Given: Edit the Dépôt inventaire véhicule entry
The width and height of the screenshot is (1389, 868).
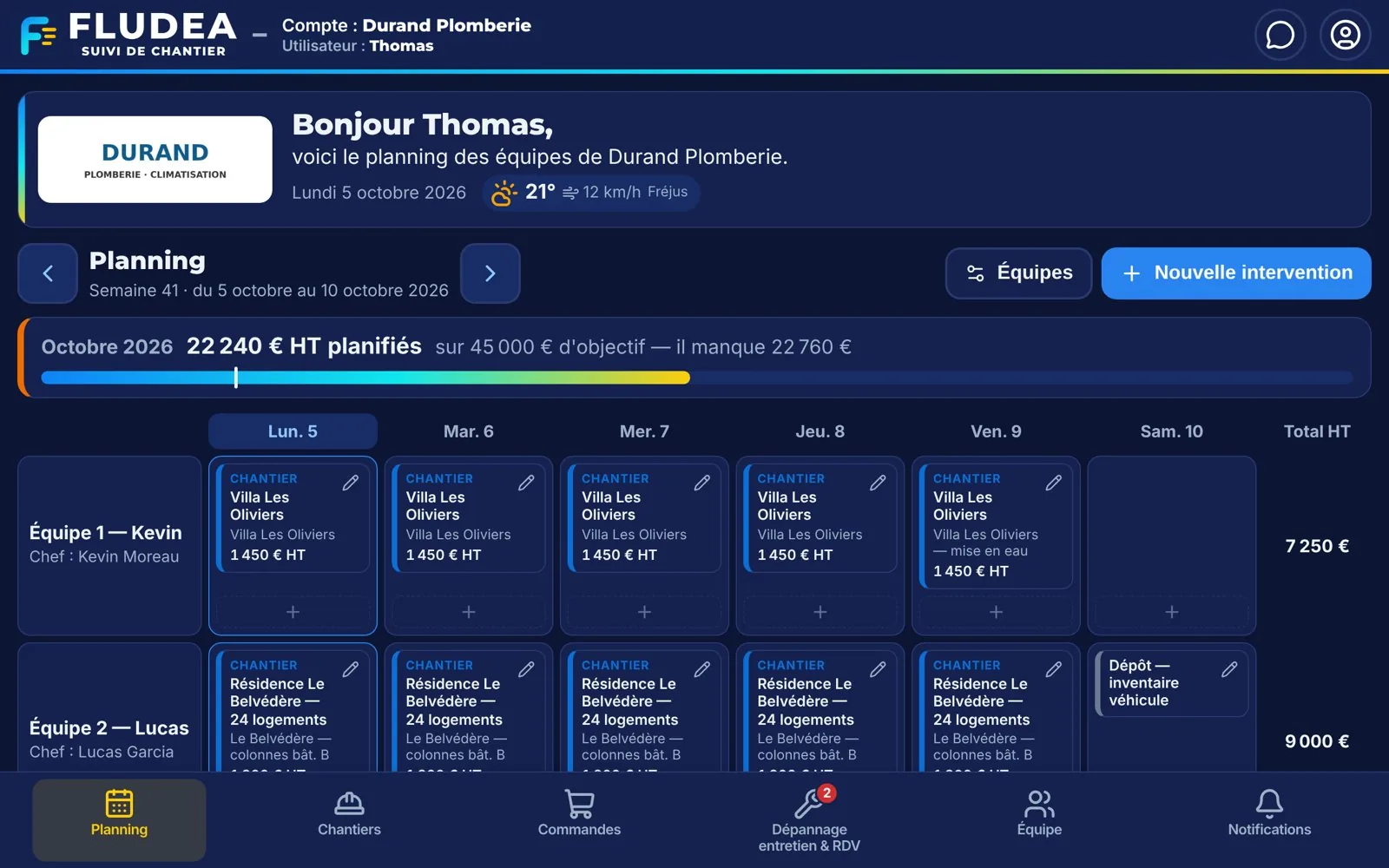Looking at the screenshot, I should tap(1229, 669).
